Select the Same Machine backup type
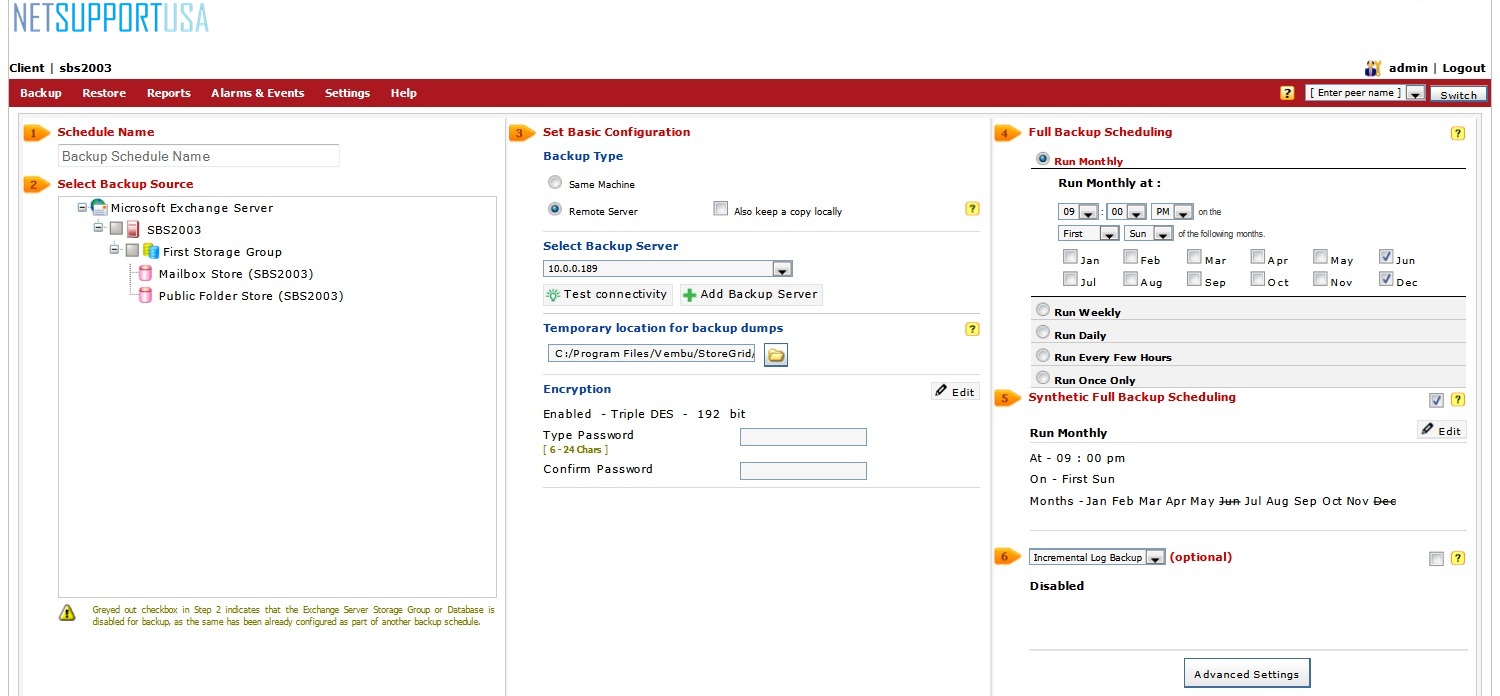This screenshot has height=696, width=1500. pyautogui.click(x=555, y=183)
